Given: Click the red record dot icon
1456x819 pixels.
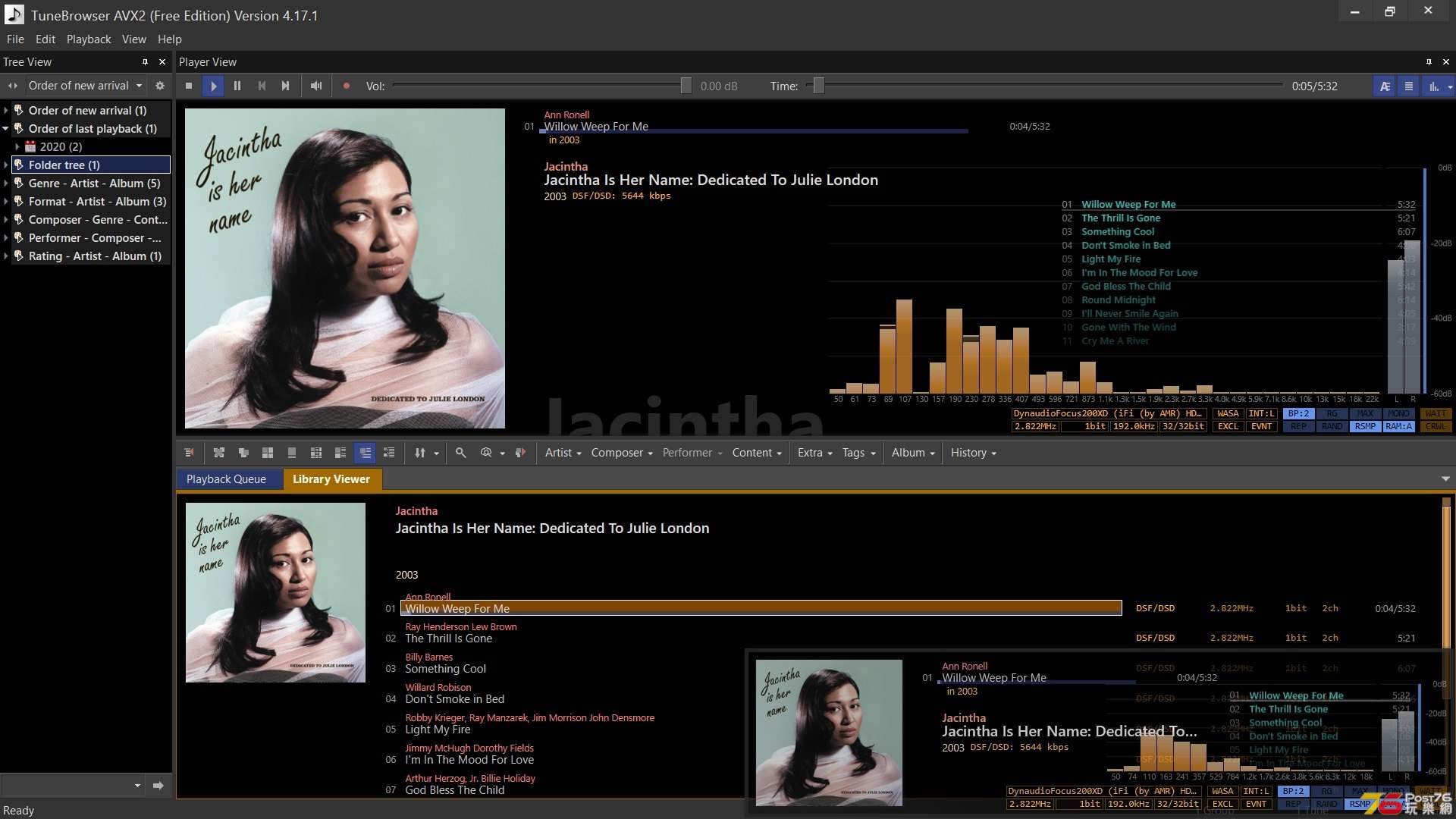Looking at the screenshot, I should 347,86.
